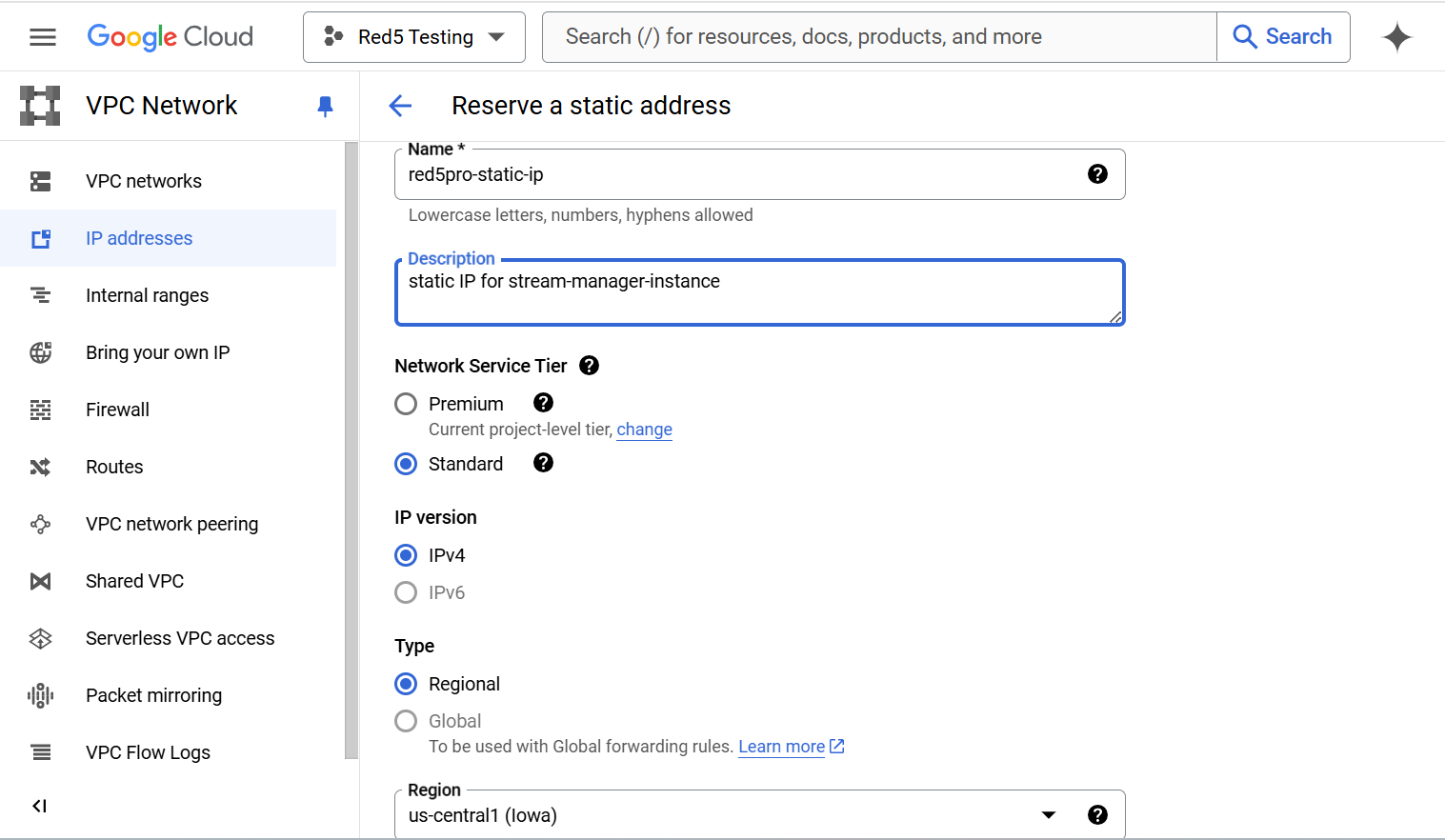Click the VPC Network product icon
The height and width of the screenshot is (840, 1445).
pyautogui.click(x=40, y=106)
